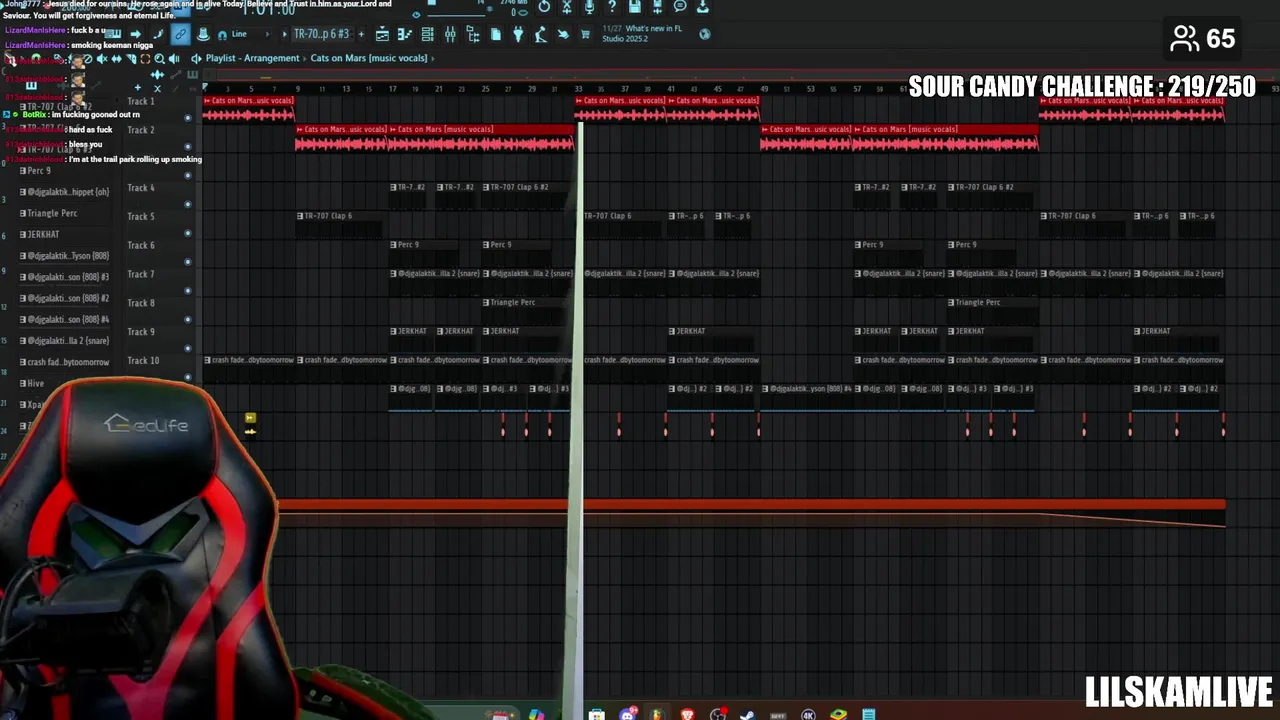Click the Track 4 label

click(141, 188)
